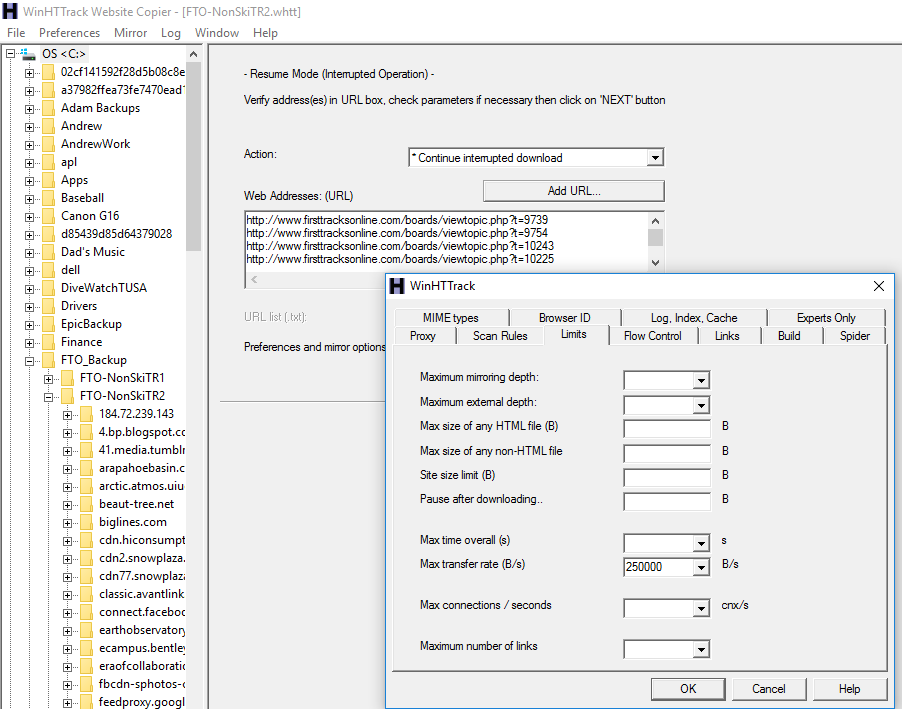The height and width of the screenshot is (709, 902).
Task: Click the WinHTTrack dialog title icon
Action: pos(397,286)
